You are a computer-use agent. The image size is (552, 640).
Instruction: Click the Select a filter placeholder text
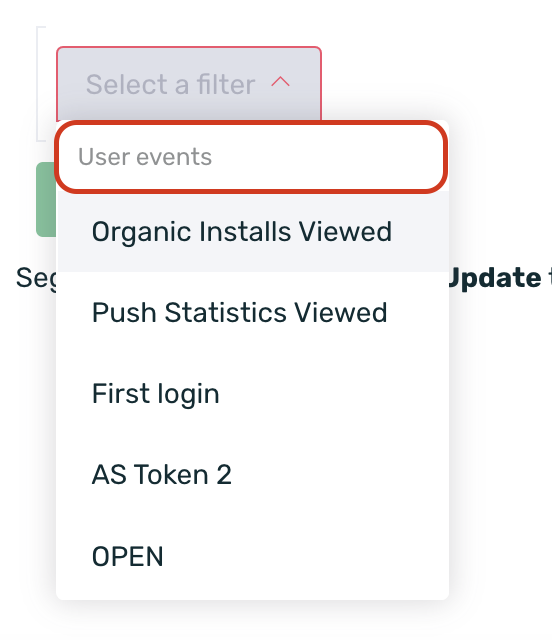point(171,84)
